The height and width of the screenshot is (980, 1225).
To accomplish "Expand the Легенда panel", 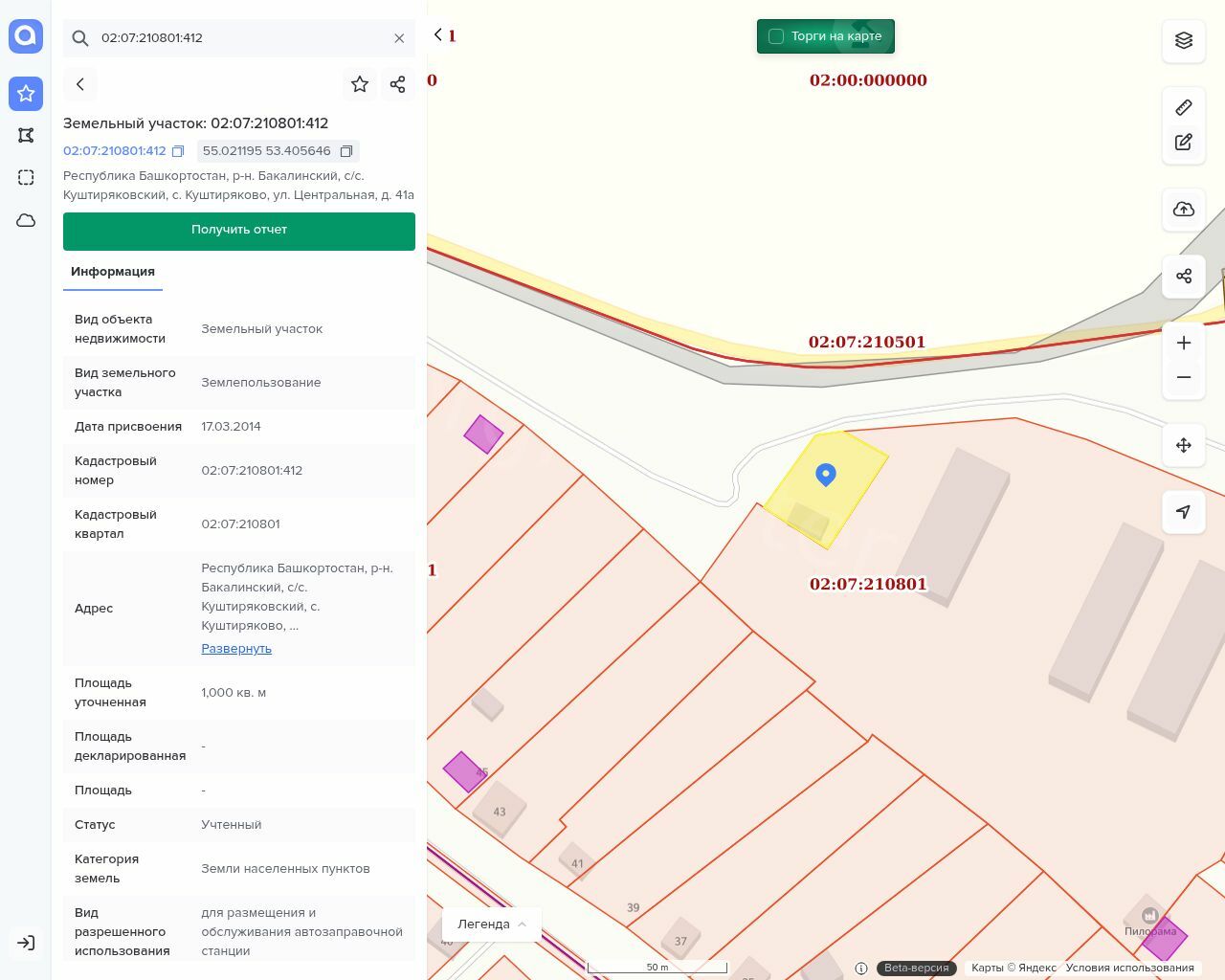I will [491, 924].
